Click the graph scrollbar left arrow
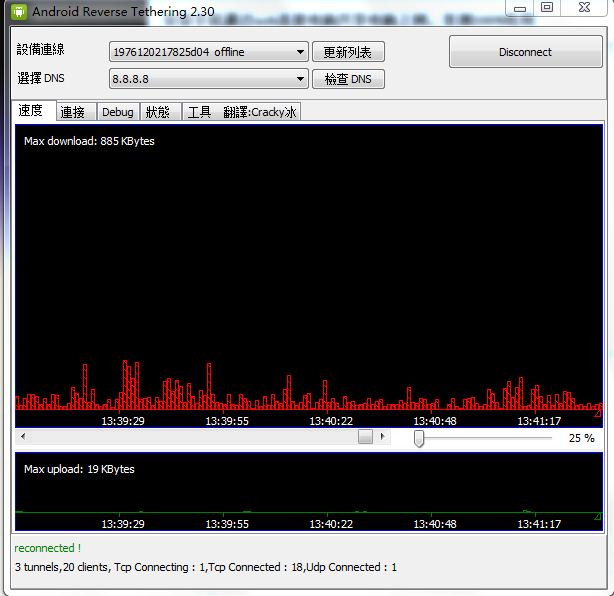The width and height of the screenshot is (614, 596). (x=23, y=436)
